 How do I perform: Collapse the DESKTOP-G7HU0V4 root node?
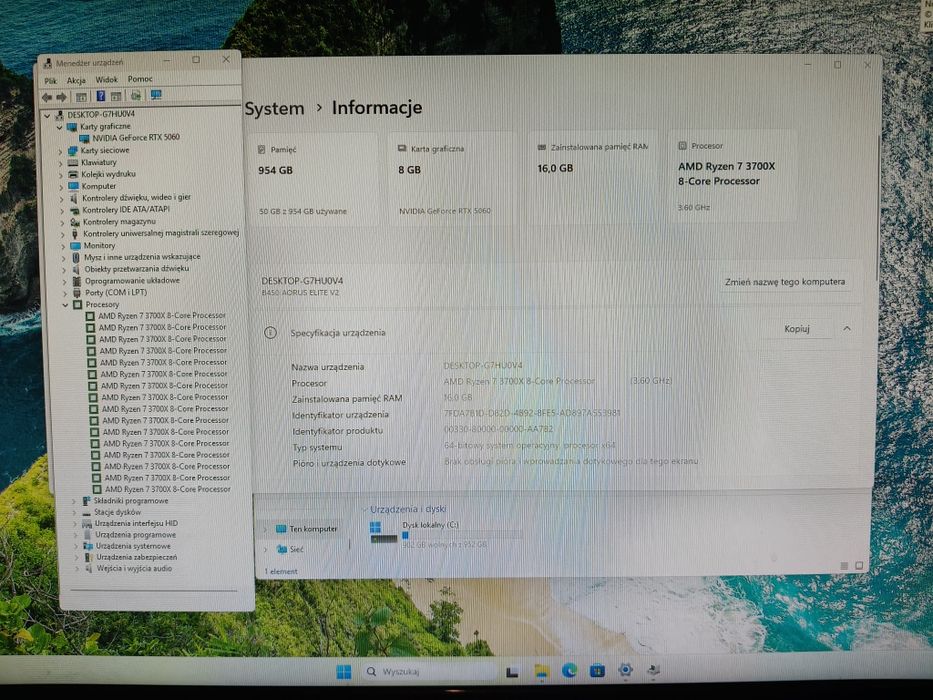coord(48,115)
